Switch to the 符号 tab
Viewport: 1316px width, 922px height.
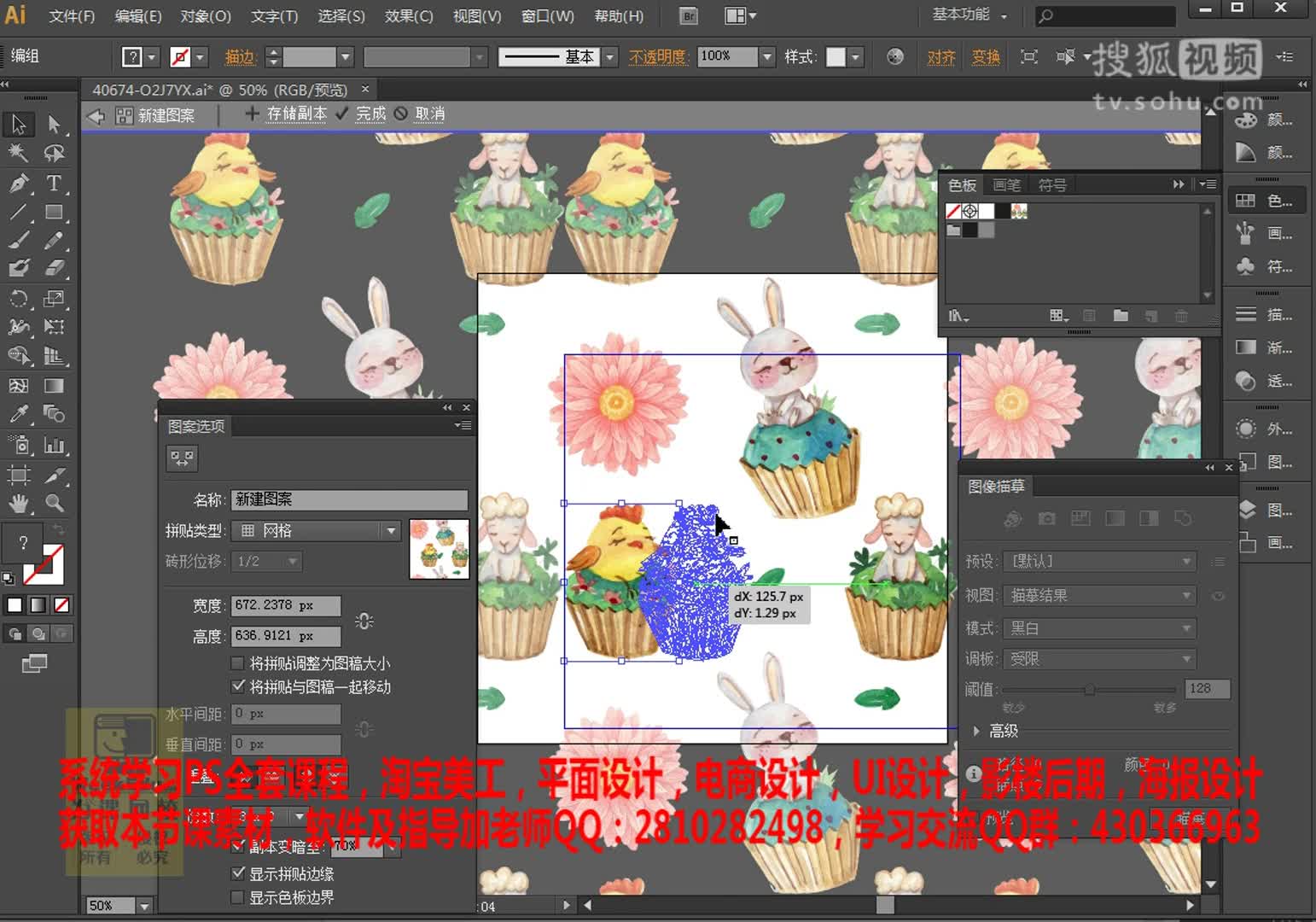pyautogui.click(x=1052, y=185)
